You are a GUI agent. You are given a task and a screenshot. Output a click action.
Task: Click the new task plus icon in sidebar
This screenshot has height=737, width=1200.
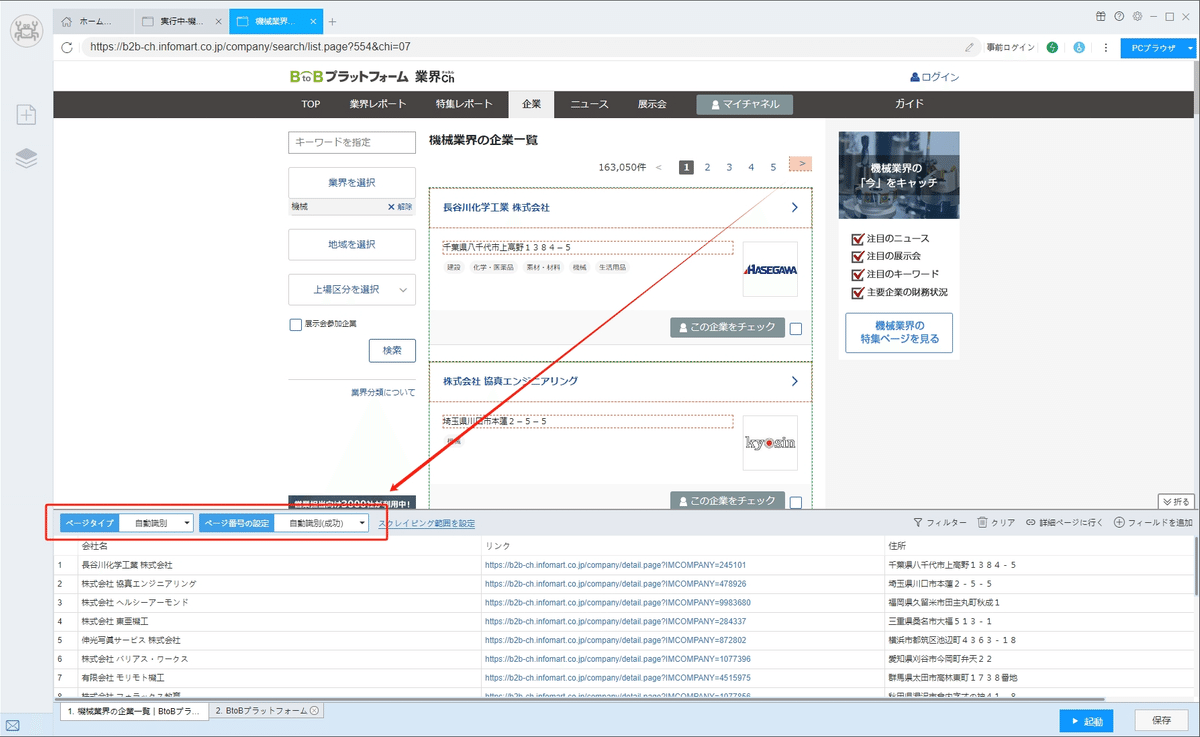[x=26, y=115]
